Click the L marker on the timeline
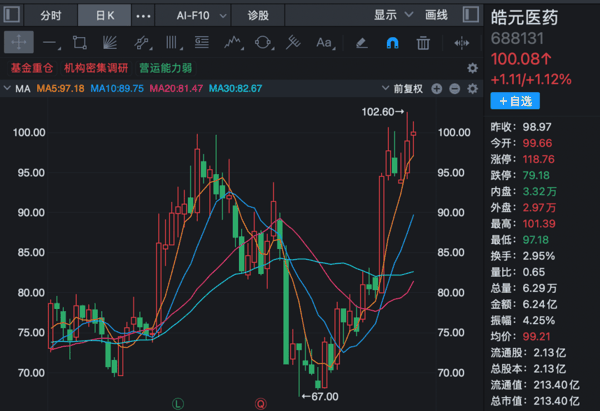Image resolution: width=600 pixels, height=411 pixels. pyautogui.click(x=178, y=403)
